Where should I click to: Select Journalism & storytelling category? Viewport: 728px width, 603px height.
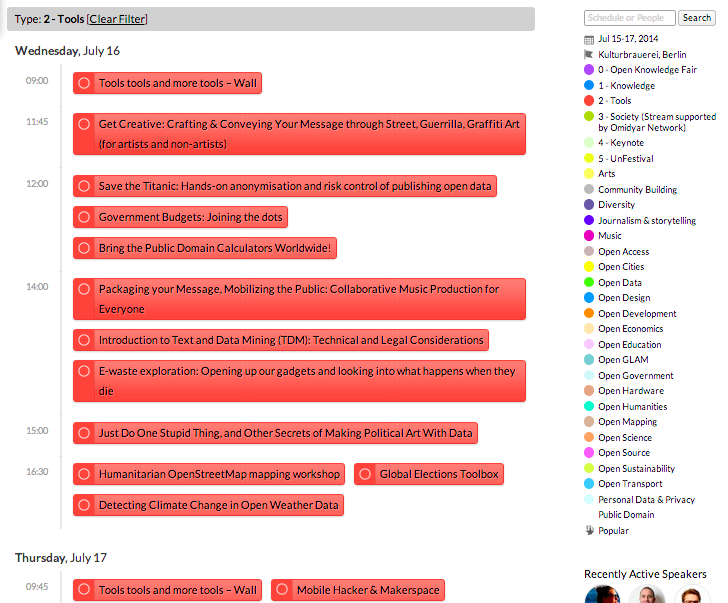pos(647,220)
